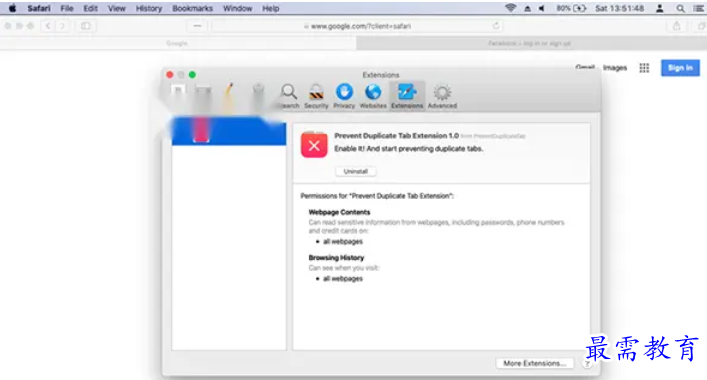Open the Security preferences pane

coord(316,96)
